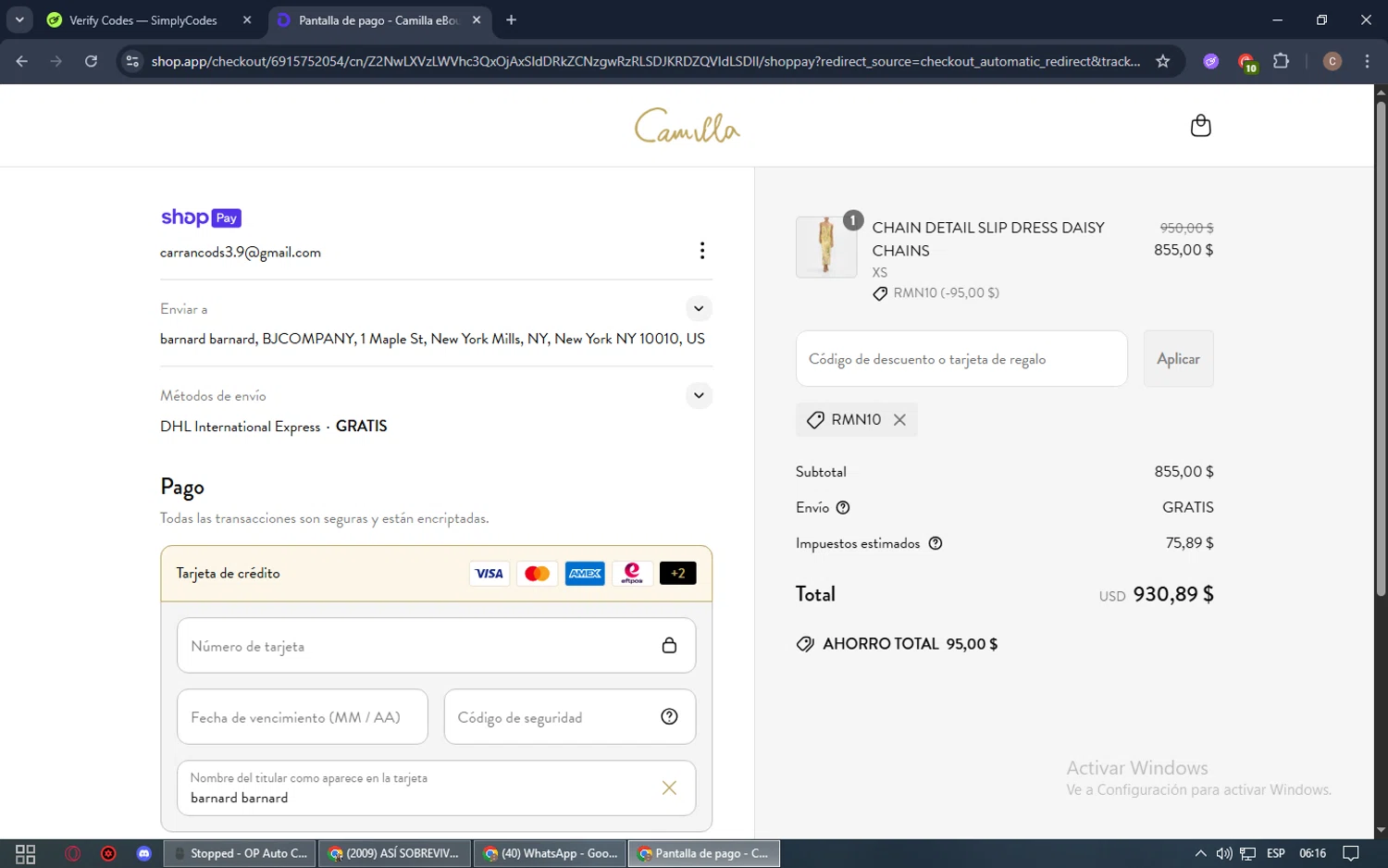
Task: Clear cardholder name with X icon
Action: [x=669, y=787]
